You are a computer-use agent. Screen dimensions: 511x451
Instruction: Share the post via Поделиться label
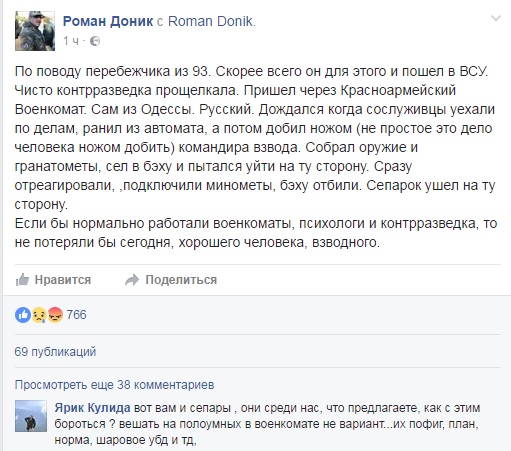tap(181, 280)
